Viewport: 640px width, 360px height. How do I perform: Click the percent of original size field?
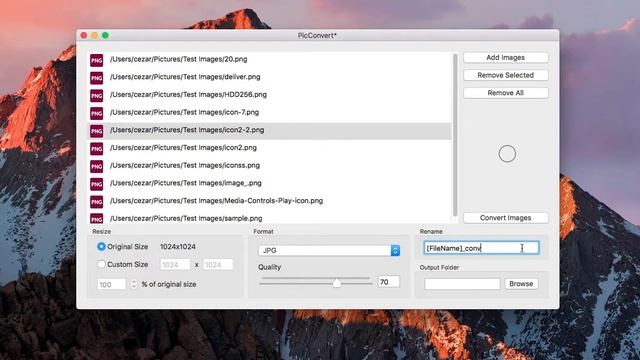tap(111, 284)
